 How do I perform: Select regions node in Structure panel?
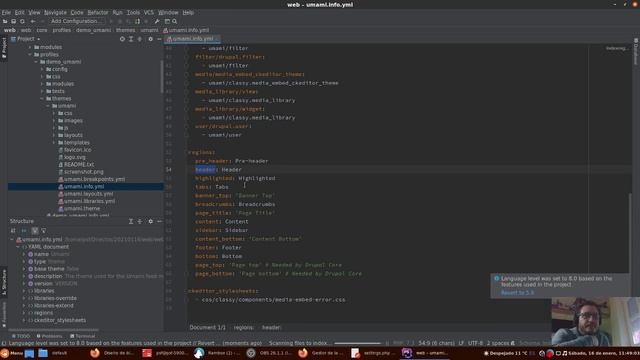click(x=43, y=313)
